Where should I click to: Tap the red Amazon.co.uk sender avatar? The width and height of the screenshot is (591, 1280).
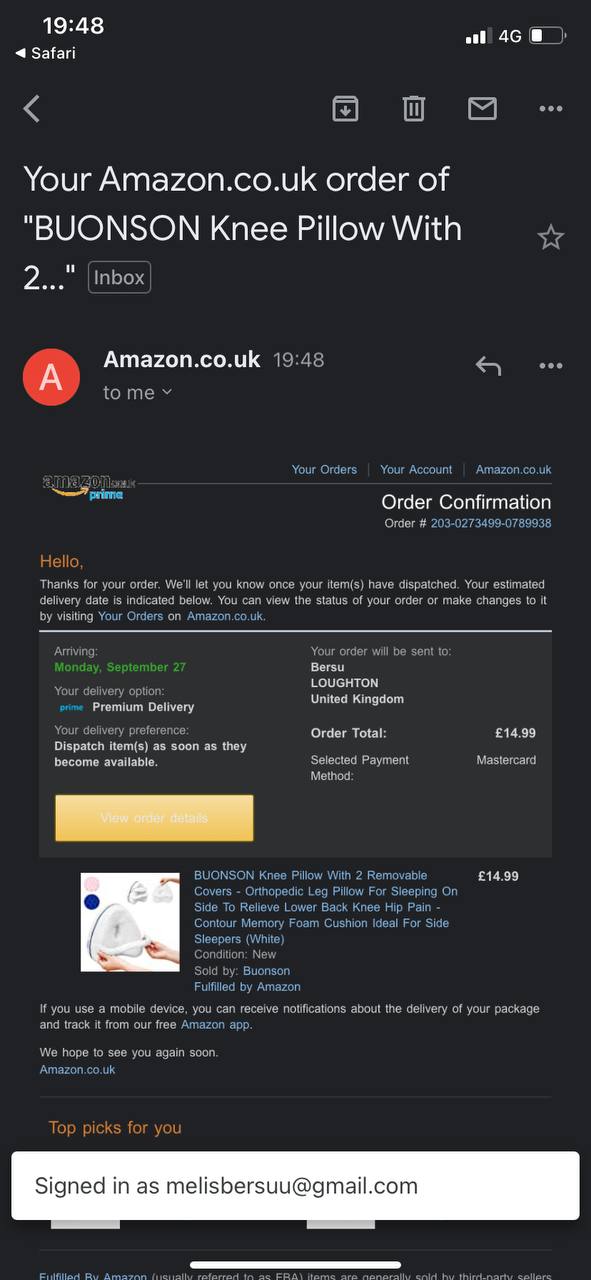tap(51, 377)
